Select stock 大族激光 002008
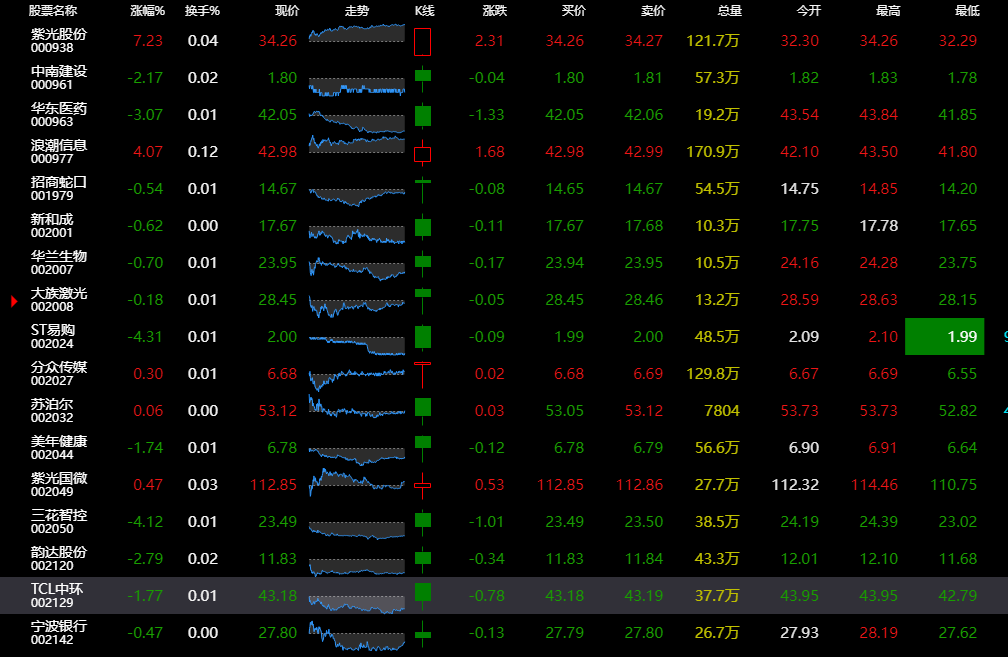This screenshot has width=1008, height=657. tap(58, 300)
